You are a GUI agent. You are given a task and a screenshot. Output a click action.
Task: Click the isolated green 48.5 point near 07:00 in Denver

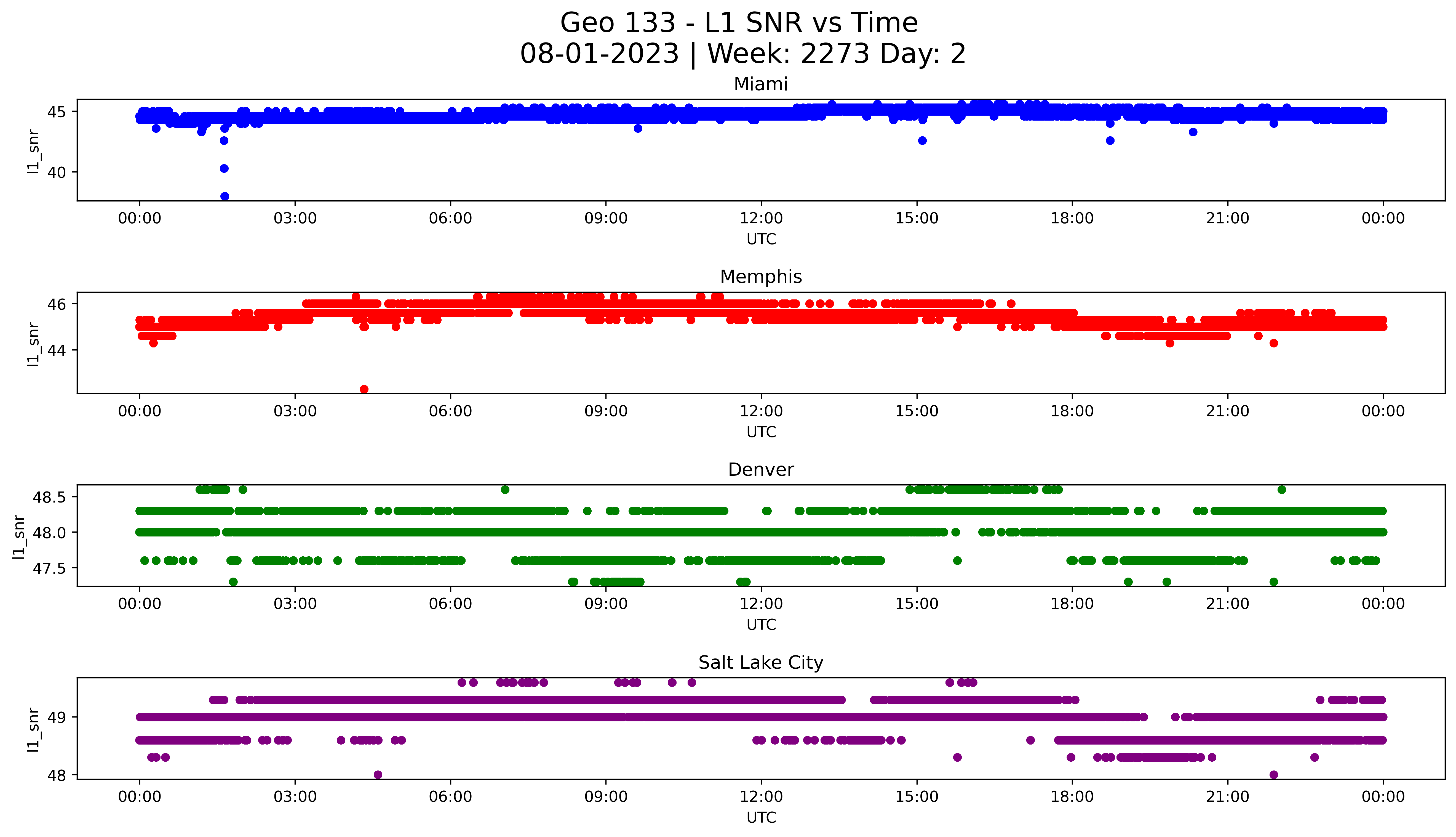tap(505, 490)
